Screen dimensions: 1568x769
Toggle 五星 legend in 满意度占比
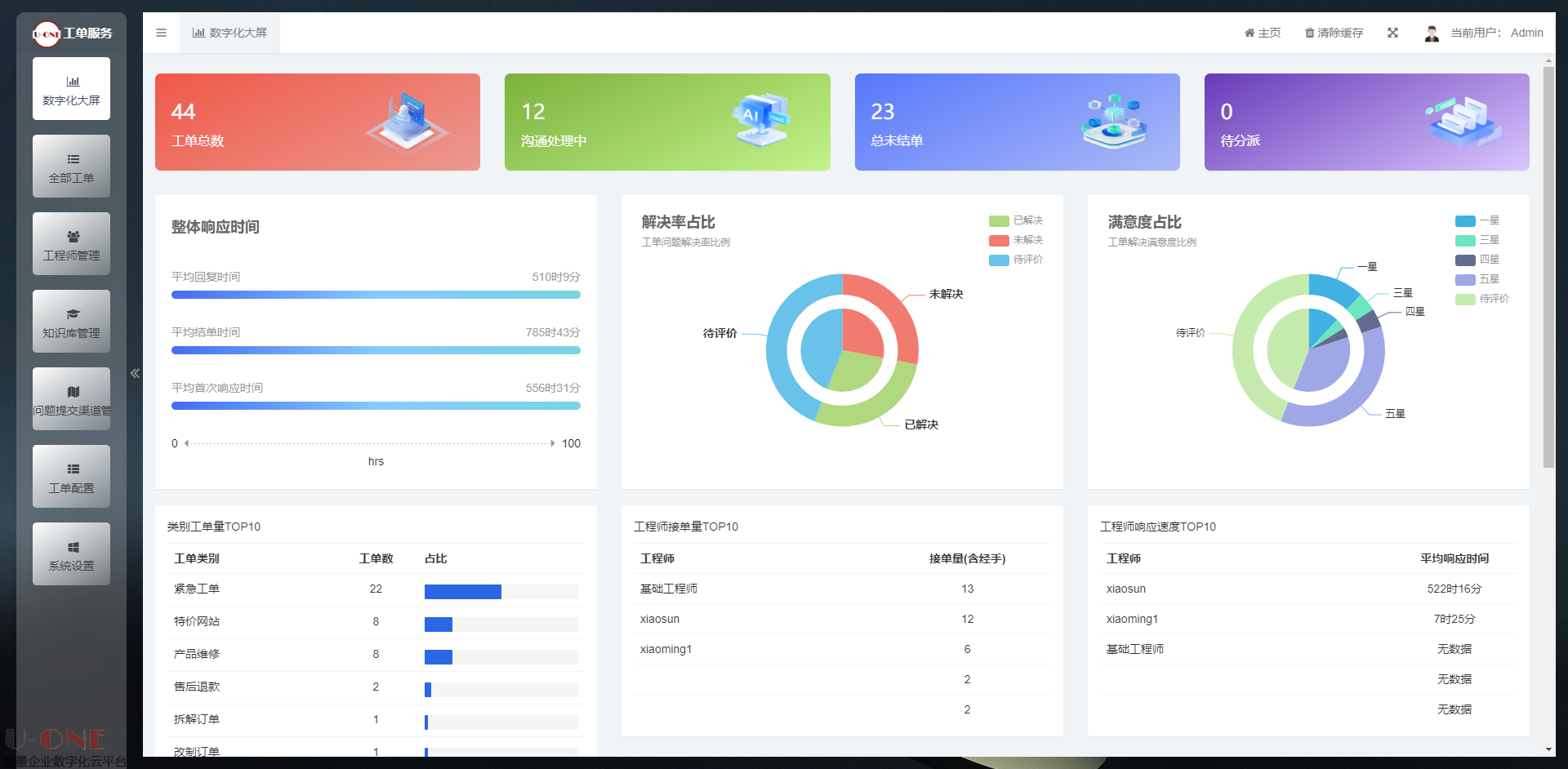coord(1478,279)
